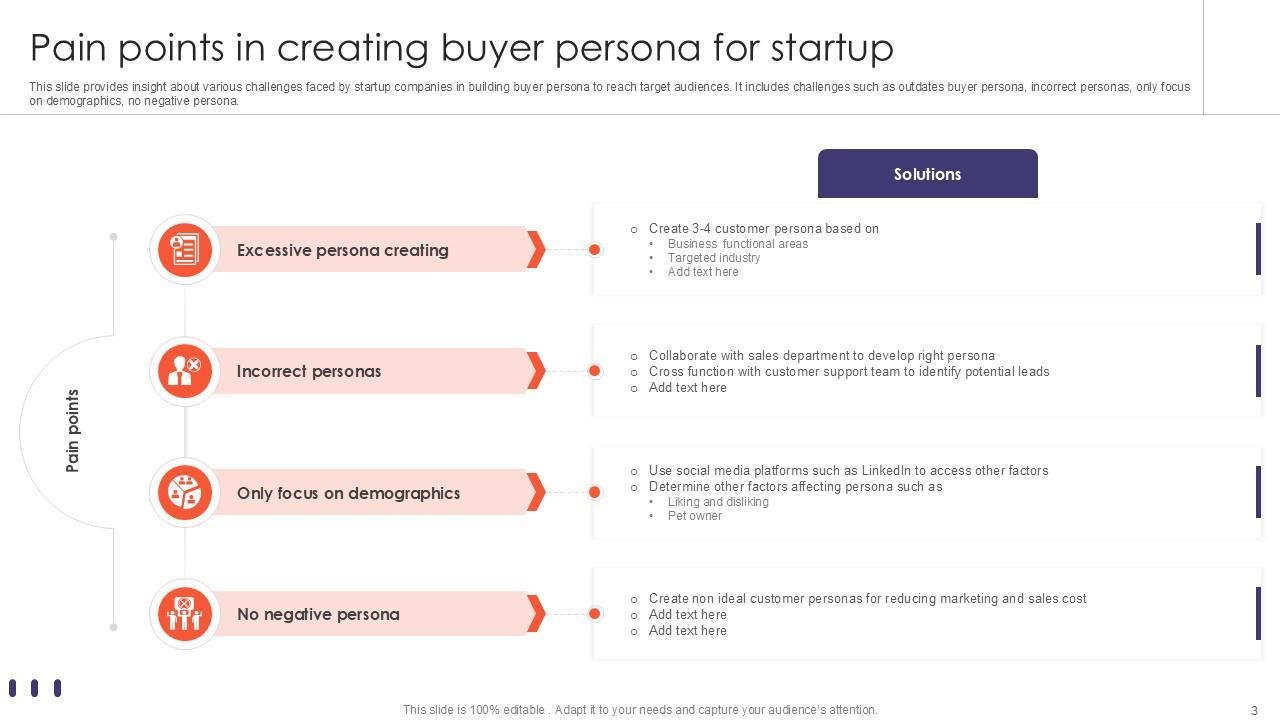Click the No negative persona protest icon

pyautogui.click(x=185, y=614)
